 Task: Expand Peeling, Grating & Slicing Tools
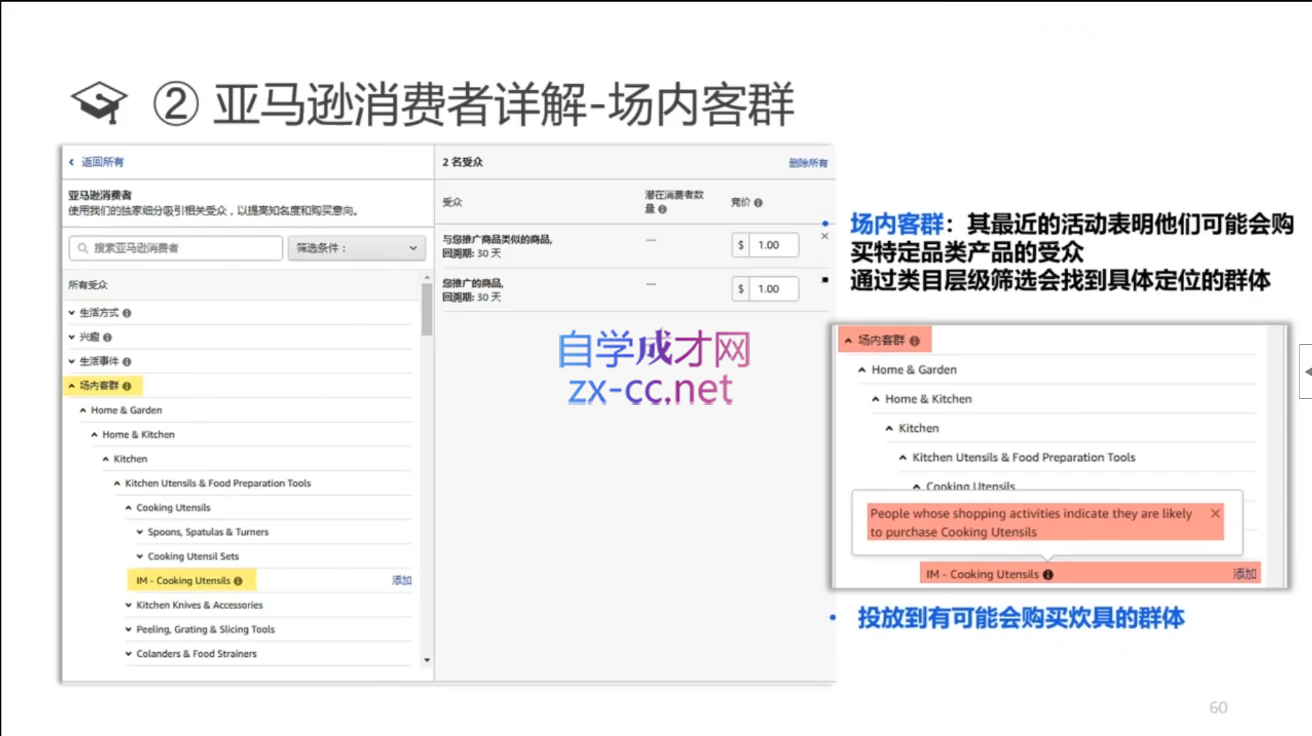(129, 629)
